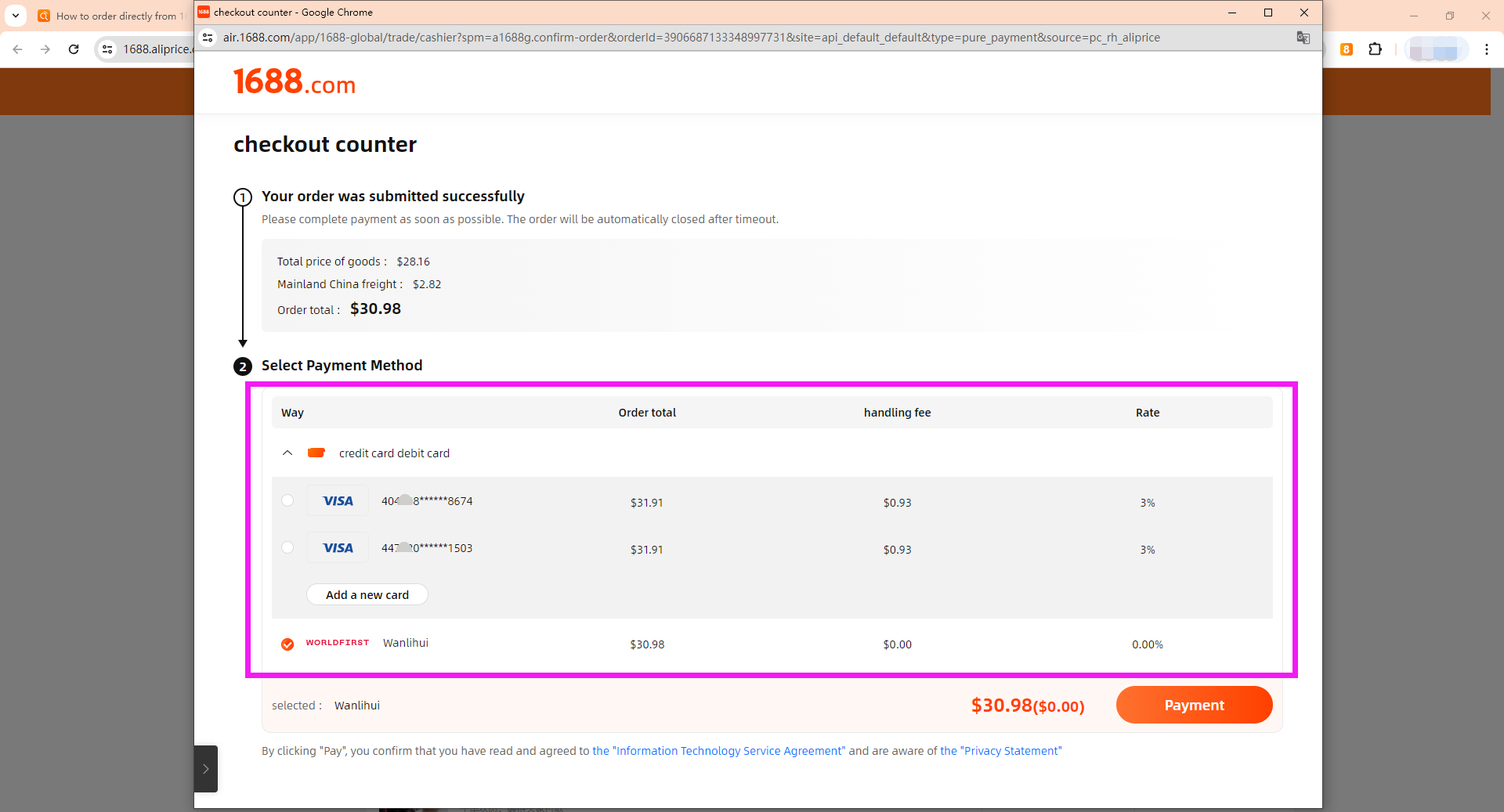
Task: Open Chrome three-dot menu
Action: click(x=1486, y=49)
